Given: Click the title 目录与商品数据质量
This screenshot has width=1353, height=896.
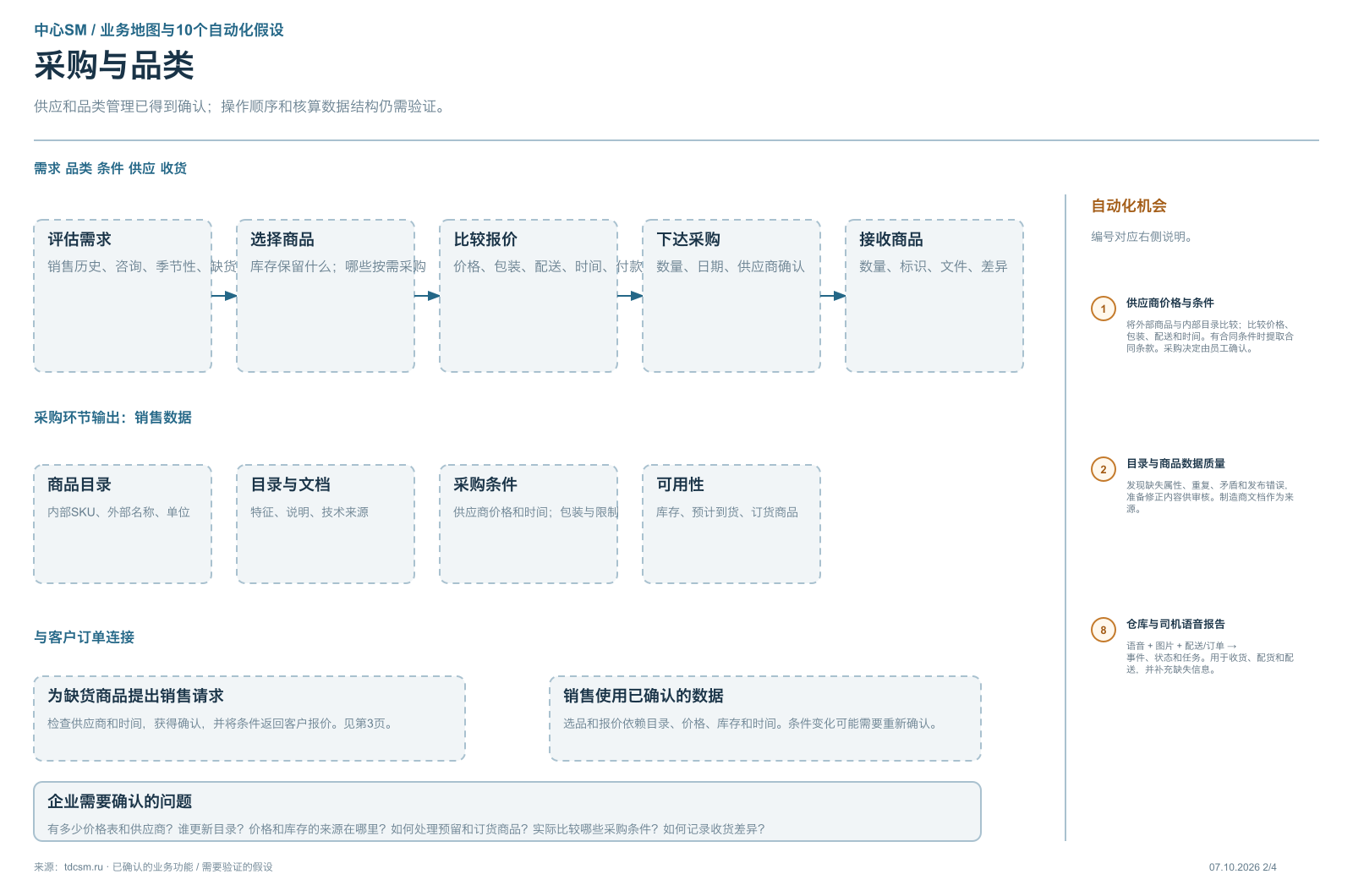Looking at the screenshot, I should (x=1175, y=463).
